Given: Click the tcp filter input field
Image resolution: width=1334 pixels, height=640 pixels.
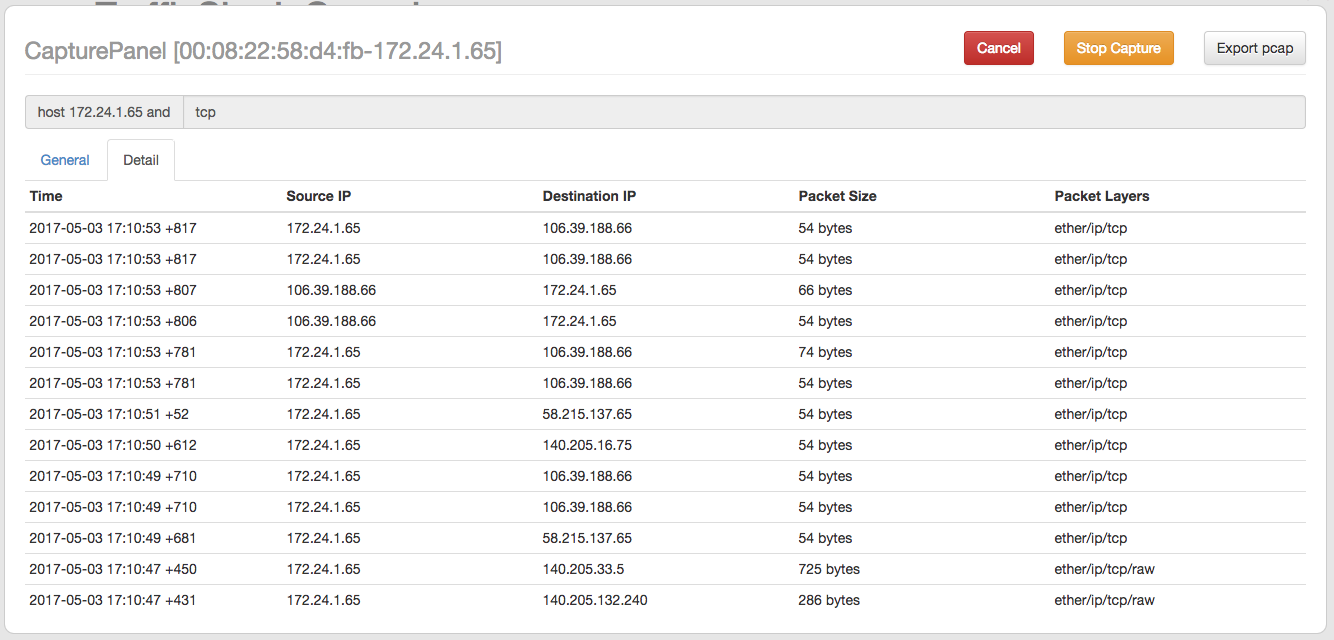Looking at the screenshot, I should pos(743,112).
